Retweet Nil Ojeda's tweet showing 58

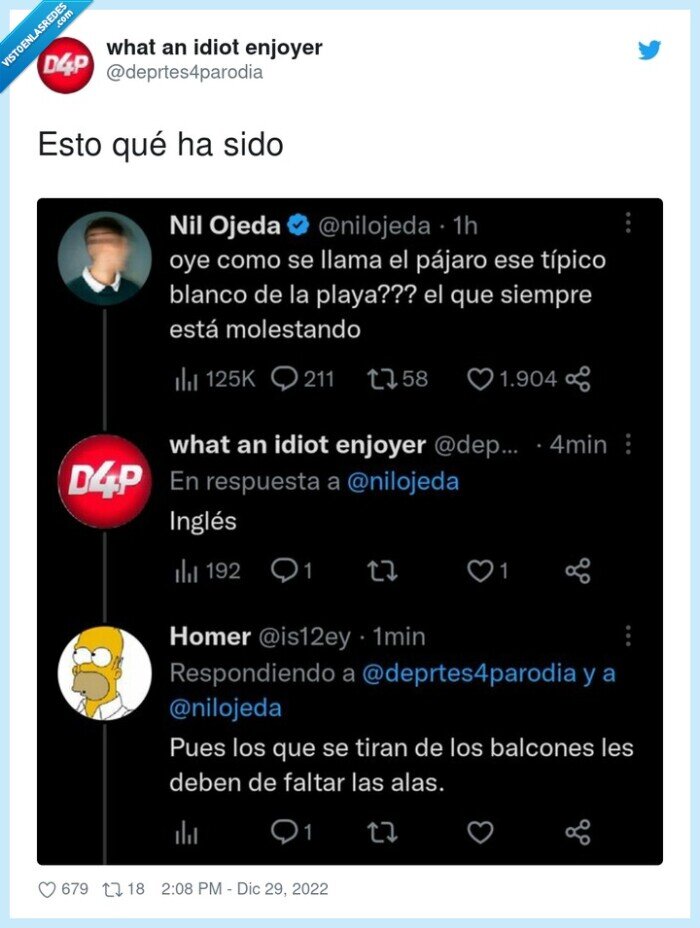coord(382,379)
